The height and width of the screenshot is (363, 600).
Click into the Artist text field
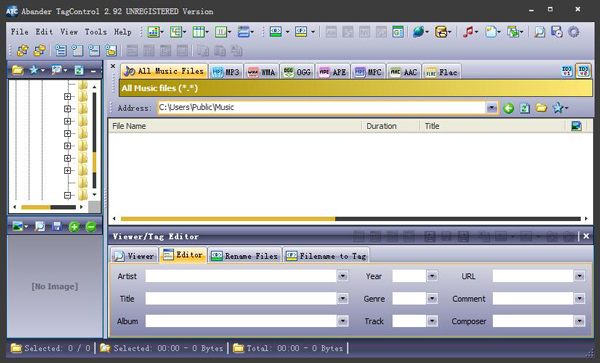pyautogui.click(x=241, y=276)
